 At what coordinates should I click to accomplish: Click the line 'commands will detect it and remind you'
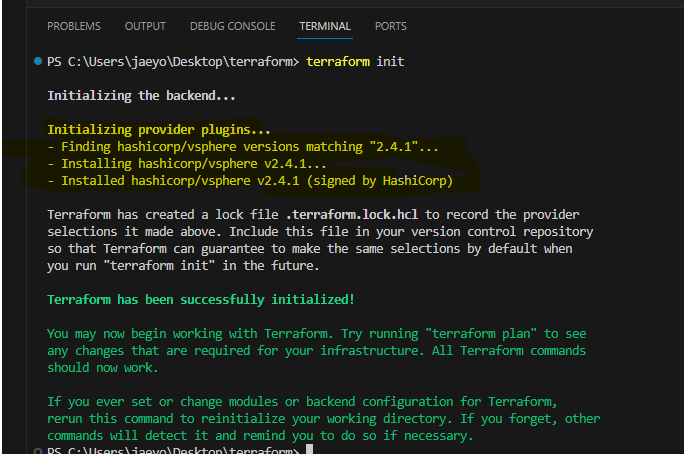(x=260, y=436)
